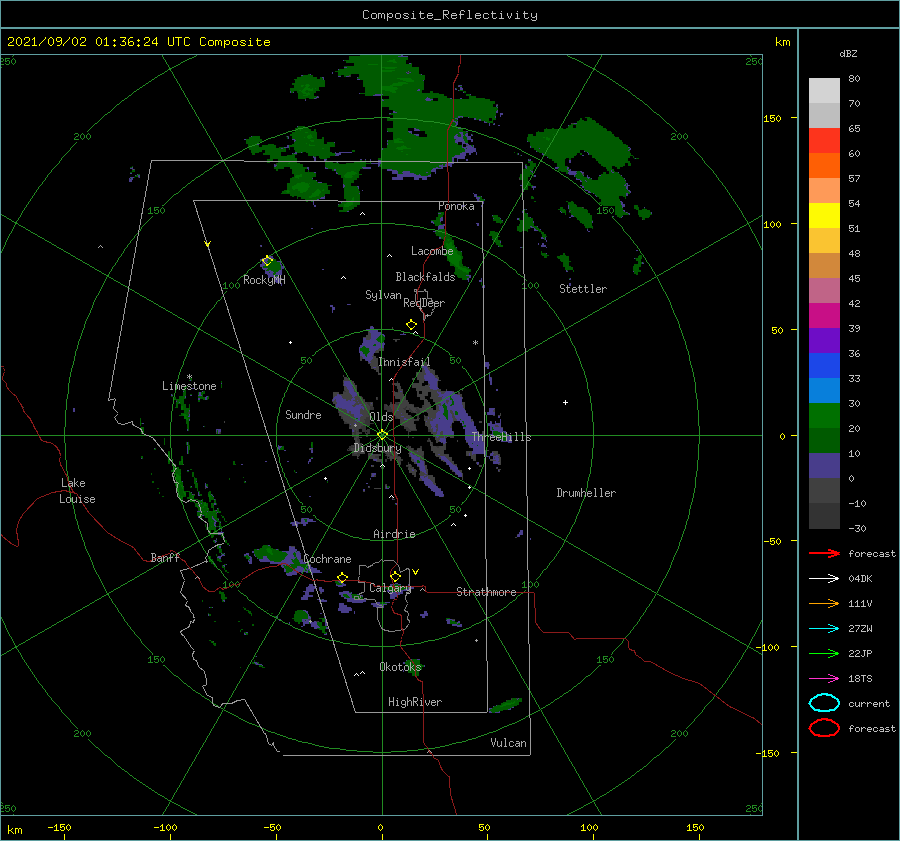Click the dBZ legend heading
This screenshot has height=841, width=900.
coord(848,53)
